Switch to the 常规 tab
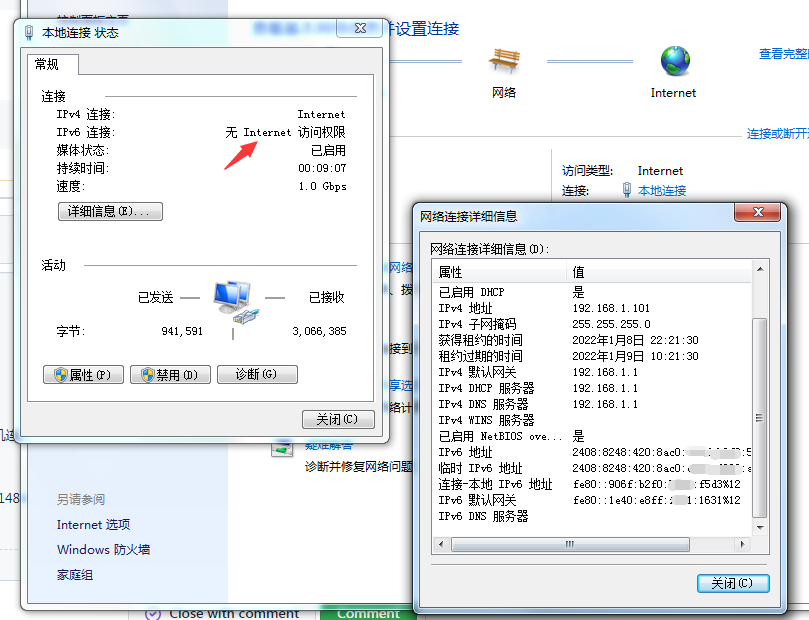Viewport: 809px width, 620px height. (49, 65)
